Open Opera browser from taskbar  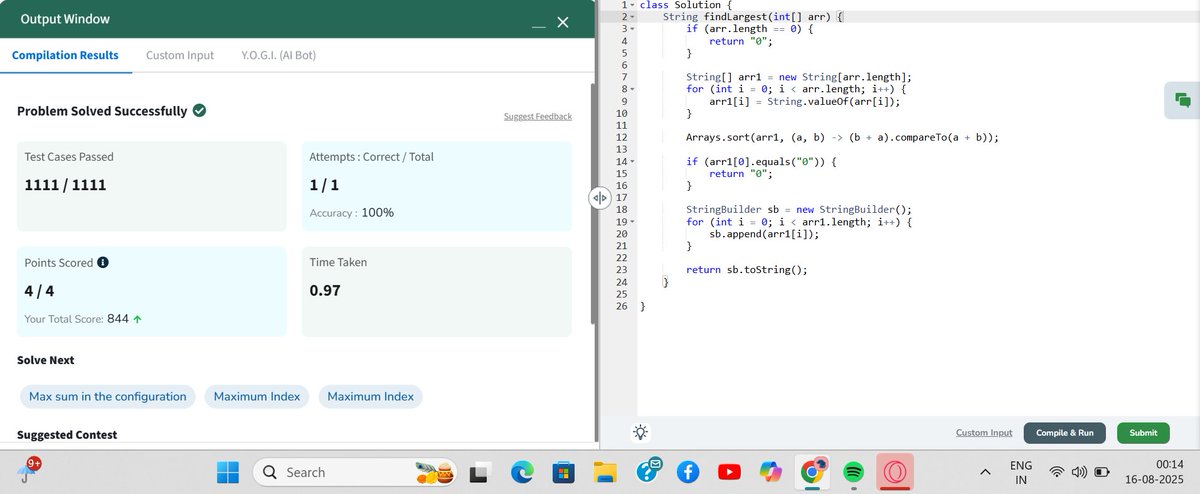pos(894,472)
